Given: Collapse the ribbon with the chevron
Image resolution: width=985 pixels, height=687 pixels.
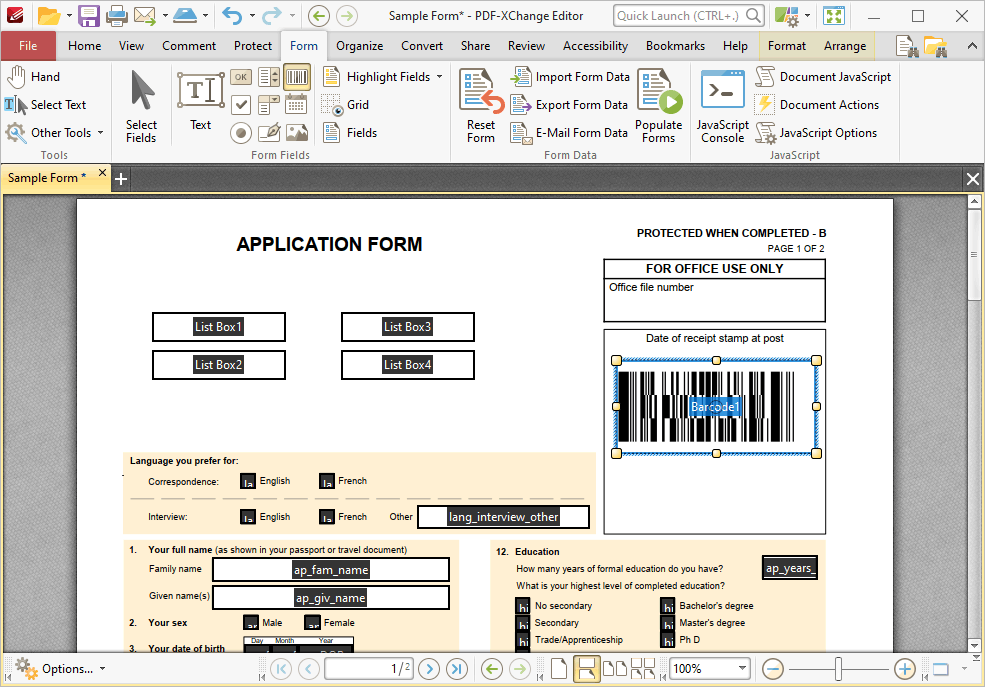Looking at the screenshot, I should (972, 46).
